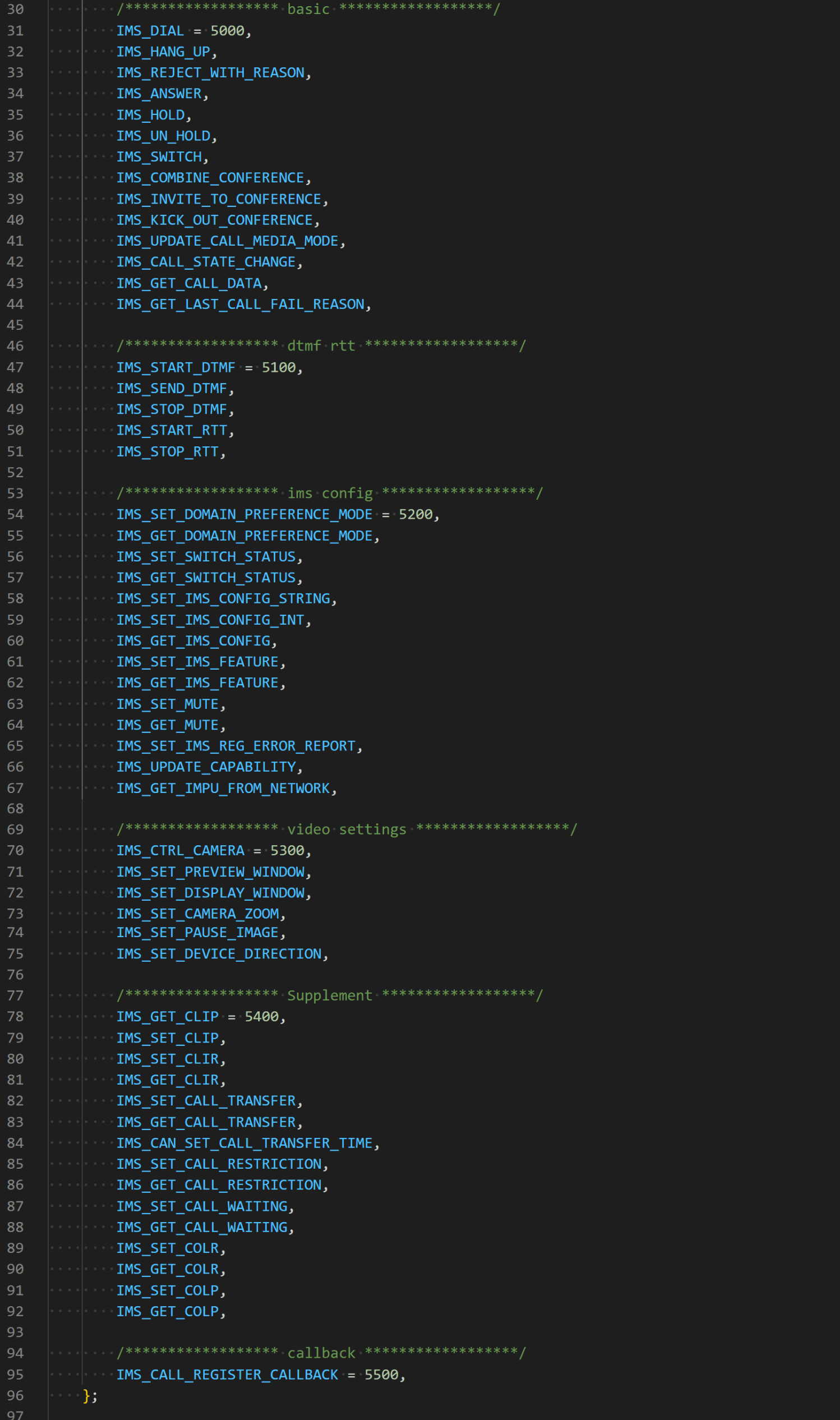The width and height of the screenshot is (840, 1420).
Task: Click the value 5200 on line 54
Action: click(x=416, y=514)
